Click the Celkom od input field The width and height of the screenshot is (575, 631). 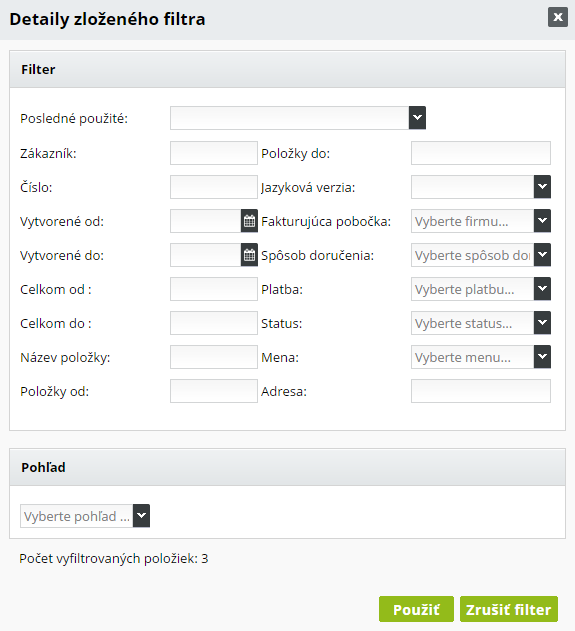point(214,289)
